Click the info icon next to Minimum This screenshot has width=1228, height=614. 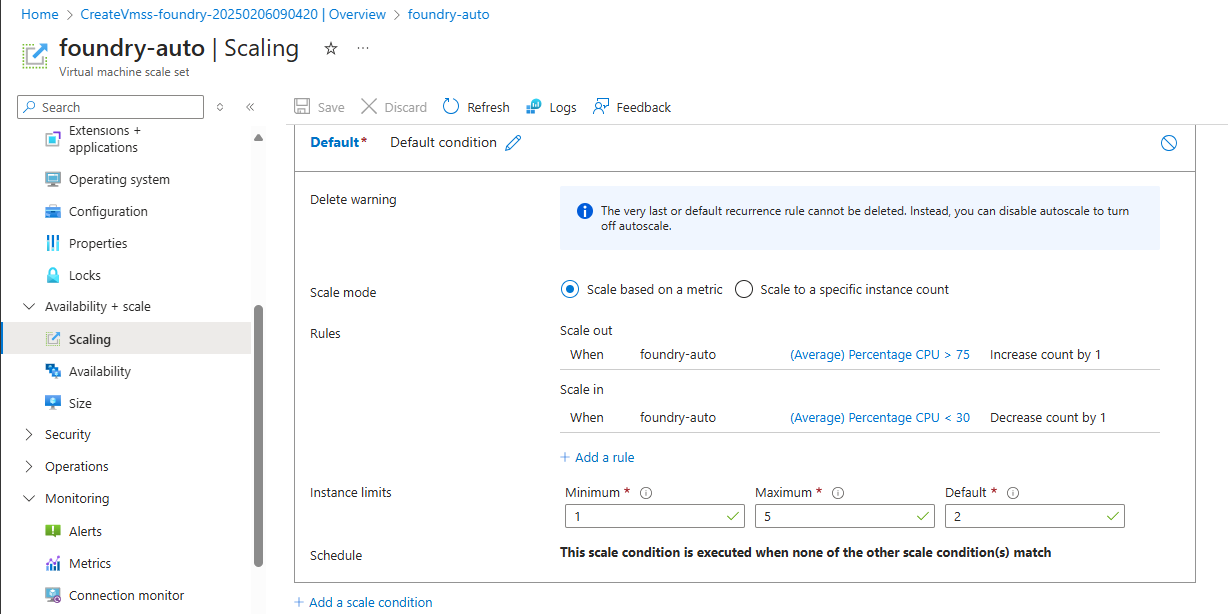[x=646, y=493]
